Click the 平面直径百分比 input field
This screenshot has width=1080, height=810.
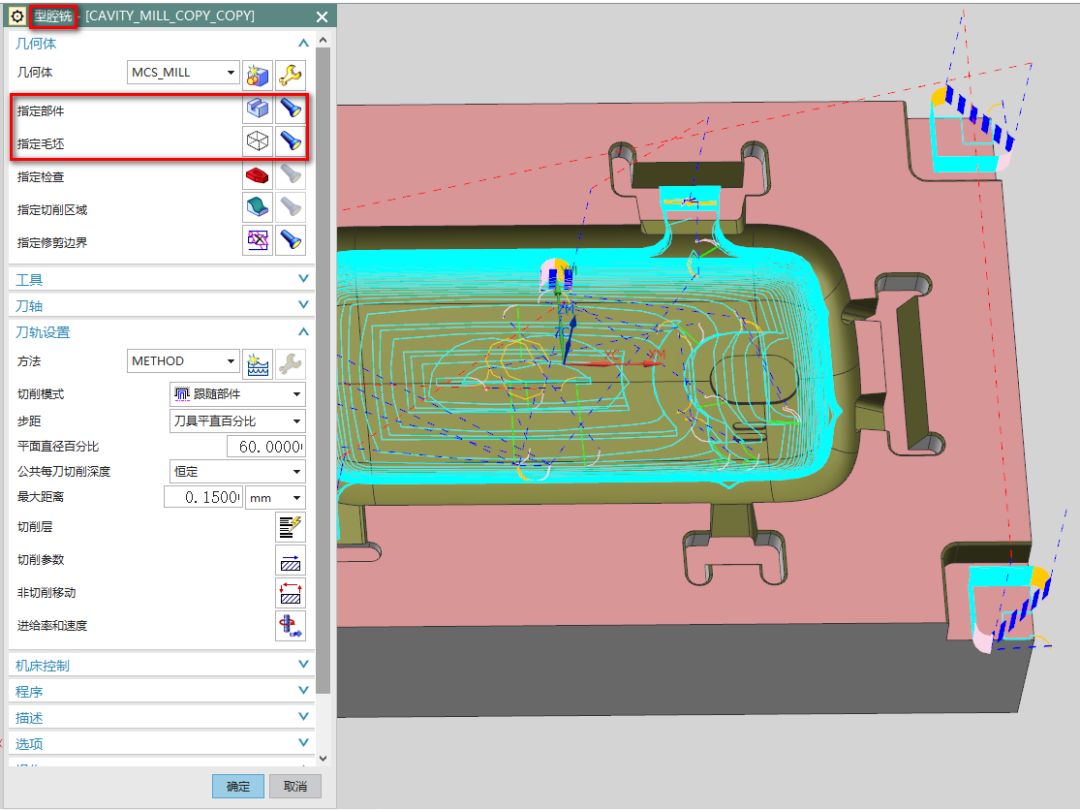265,446
